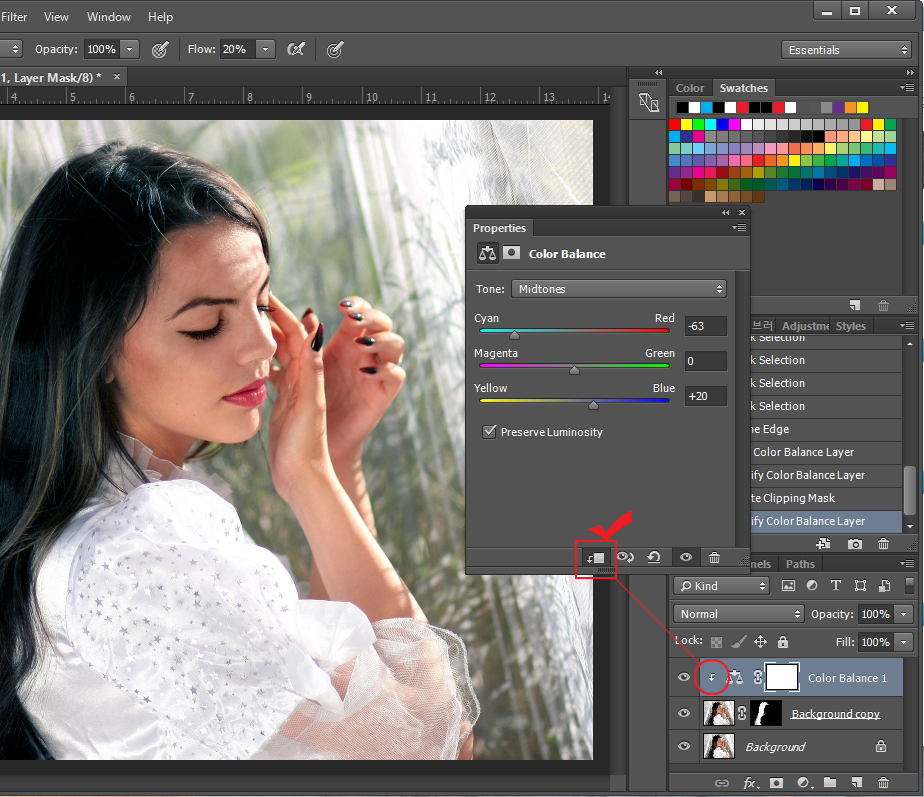Screen dimensions: 924x797
Task: Open the Essentials workspace dropdown
Action: [x=847, y=50]
